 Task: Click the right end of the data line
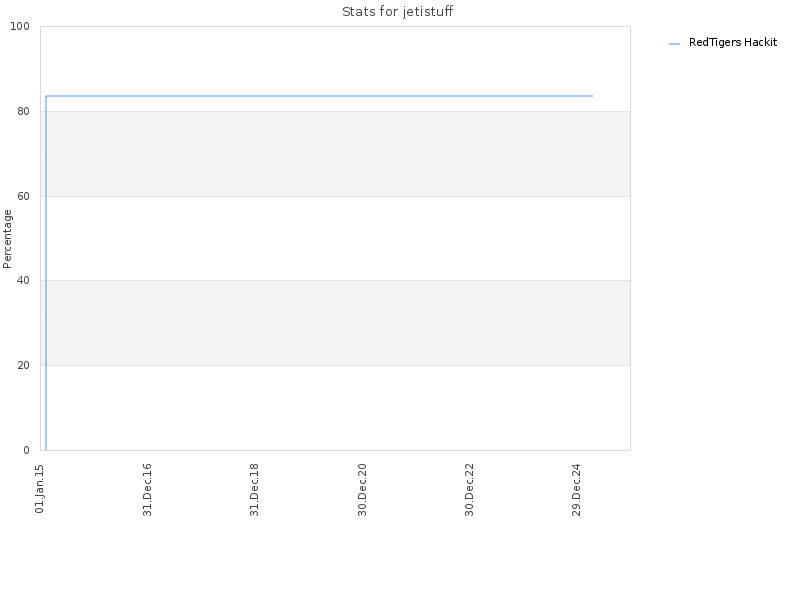[592, 96]
